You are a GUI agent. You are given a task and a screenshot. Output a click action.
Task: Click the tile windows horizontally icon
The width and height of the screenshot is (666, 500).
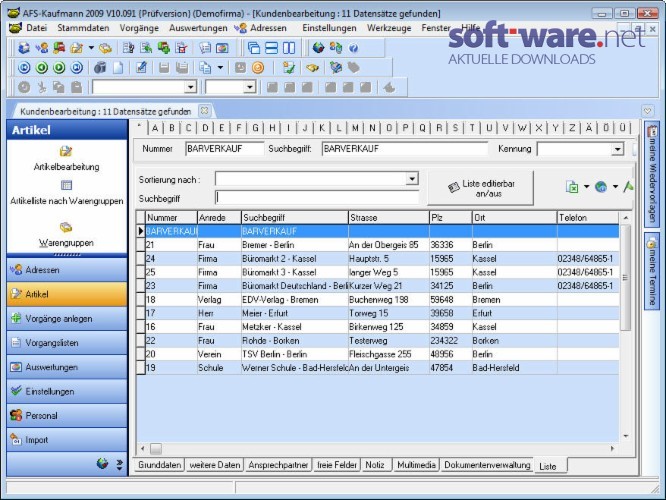(271, 48)
